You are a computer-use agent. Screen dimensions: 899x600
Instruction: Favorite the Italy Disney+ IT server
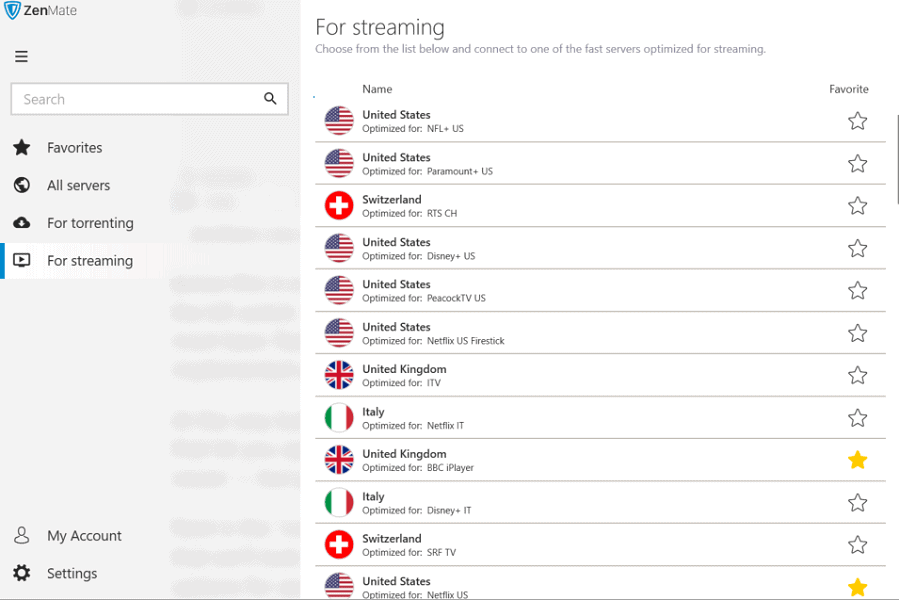click(857, 502)
